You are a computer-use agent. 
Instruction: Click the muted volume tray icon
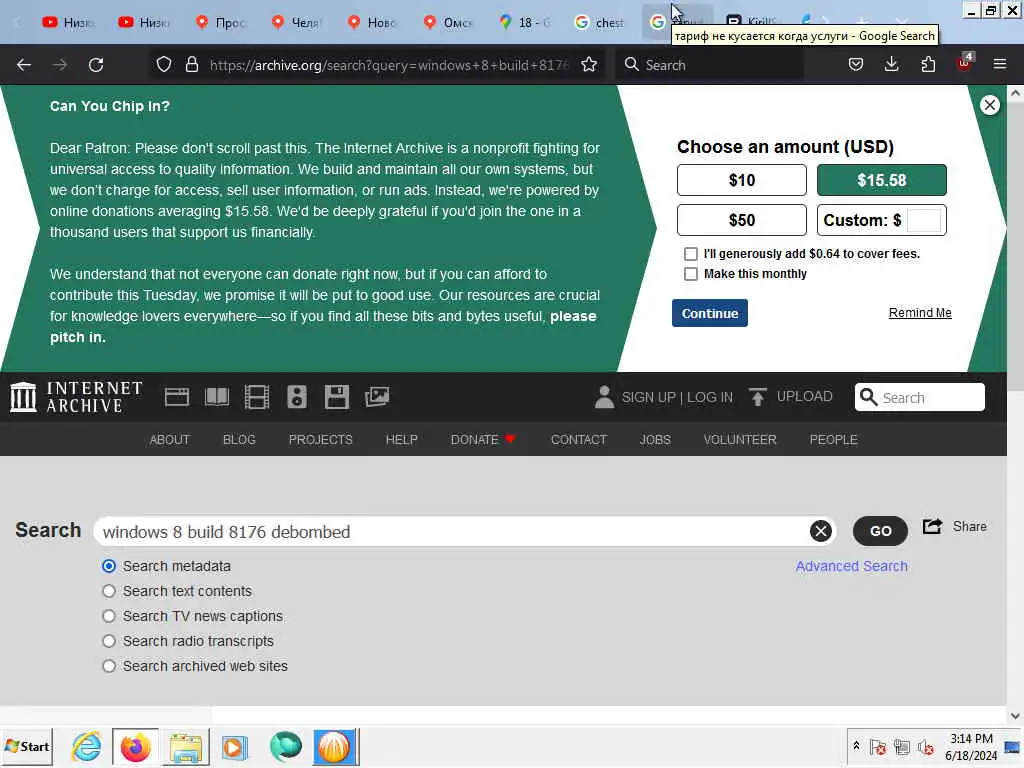925,746
